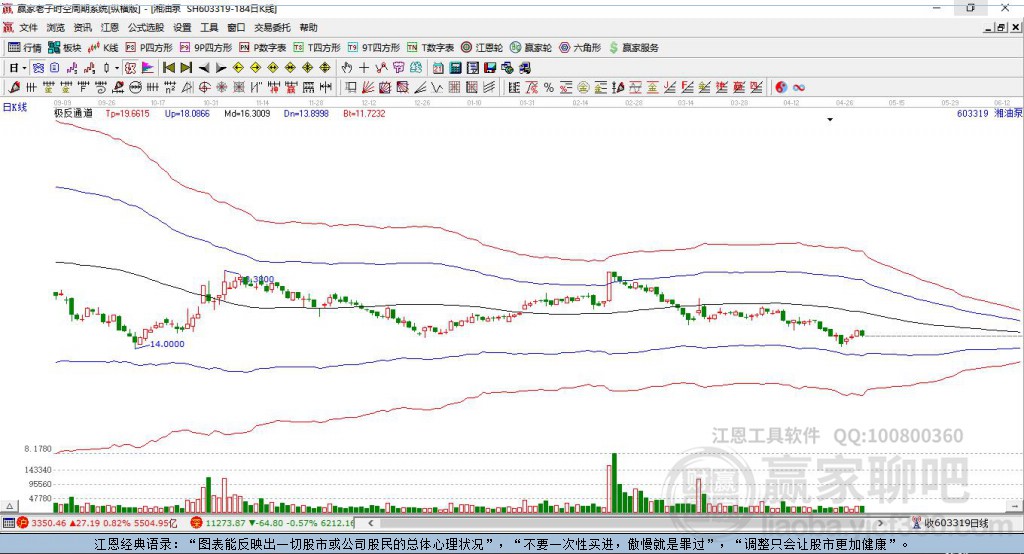Image resolution: width=1024 pixels, height=554 pixels.
Task: Click the 收603319日线 status indicator
Action: [950, 523]
